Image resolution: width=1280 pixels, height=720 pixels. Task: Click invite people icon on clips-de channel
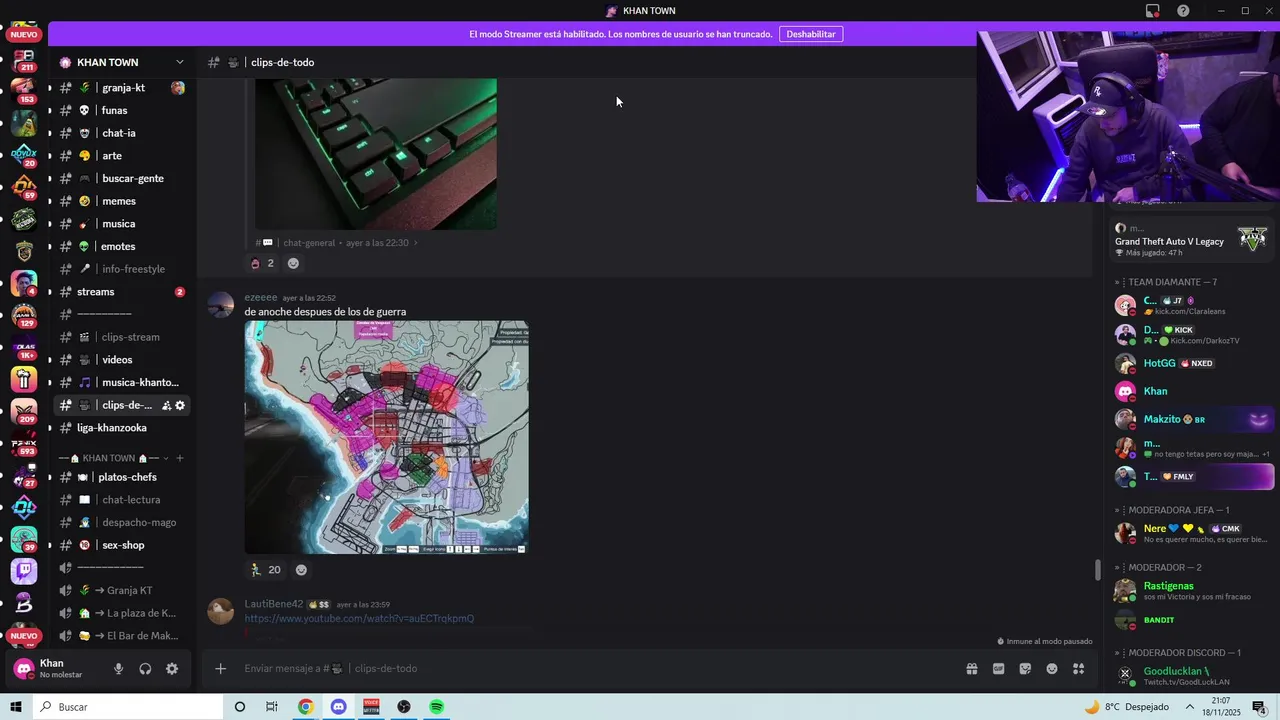pyautogui.click(x=166, y=406)
